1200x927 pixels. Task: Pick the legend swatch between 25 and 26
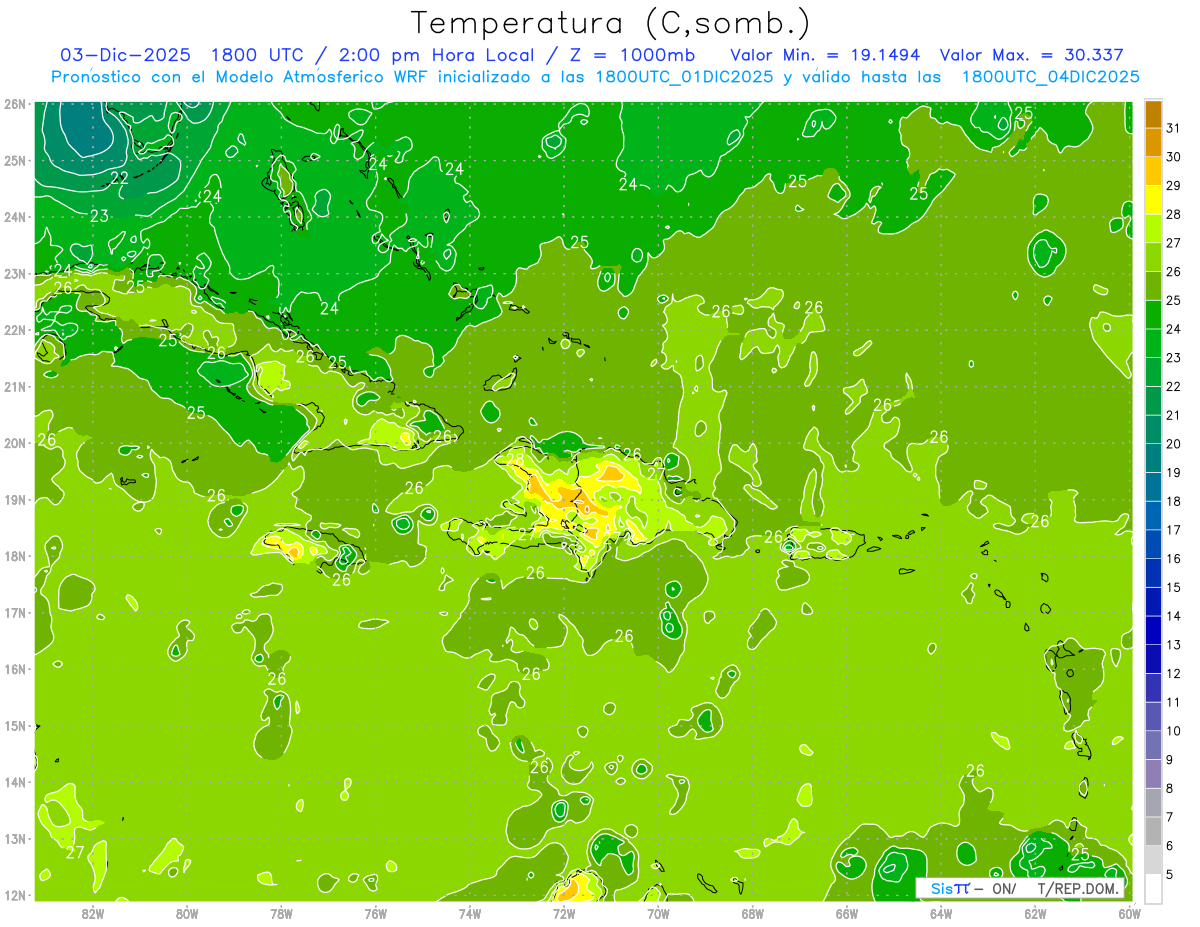1153,286
